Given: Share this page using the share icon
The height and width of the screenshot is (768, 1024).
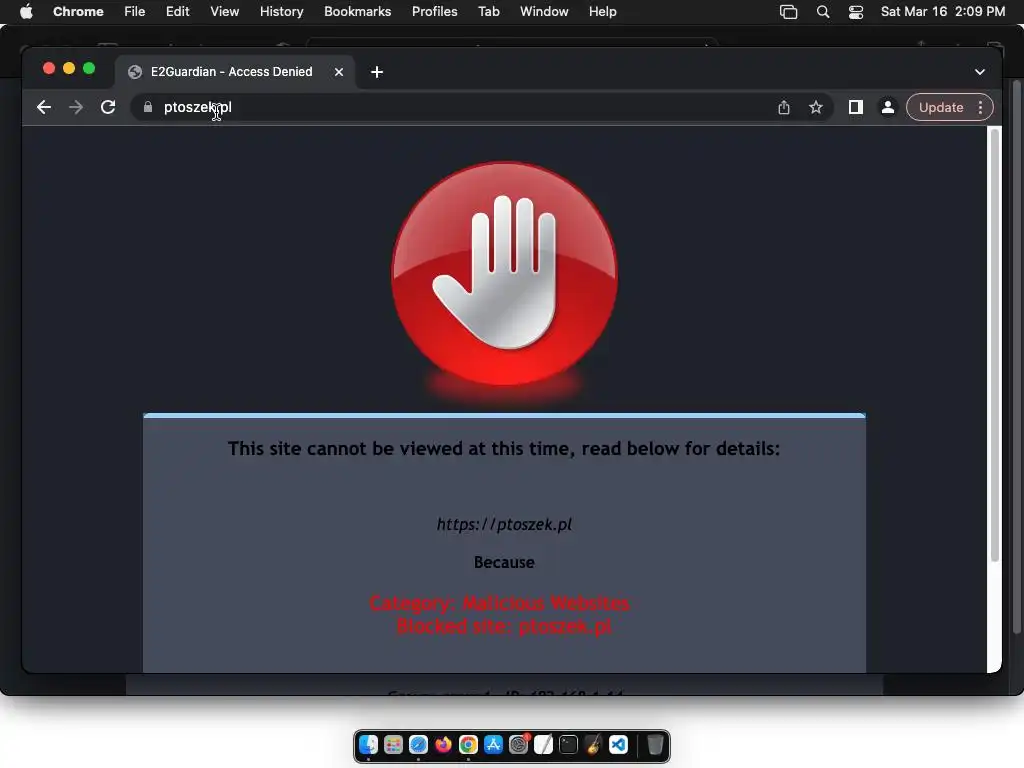Looking at the screenshot, I should pos(784,107).
